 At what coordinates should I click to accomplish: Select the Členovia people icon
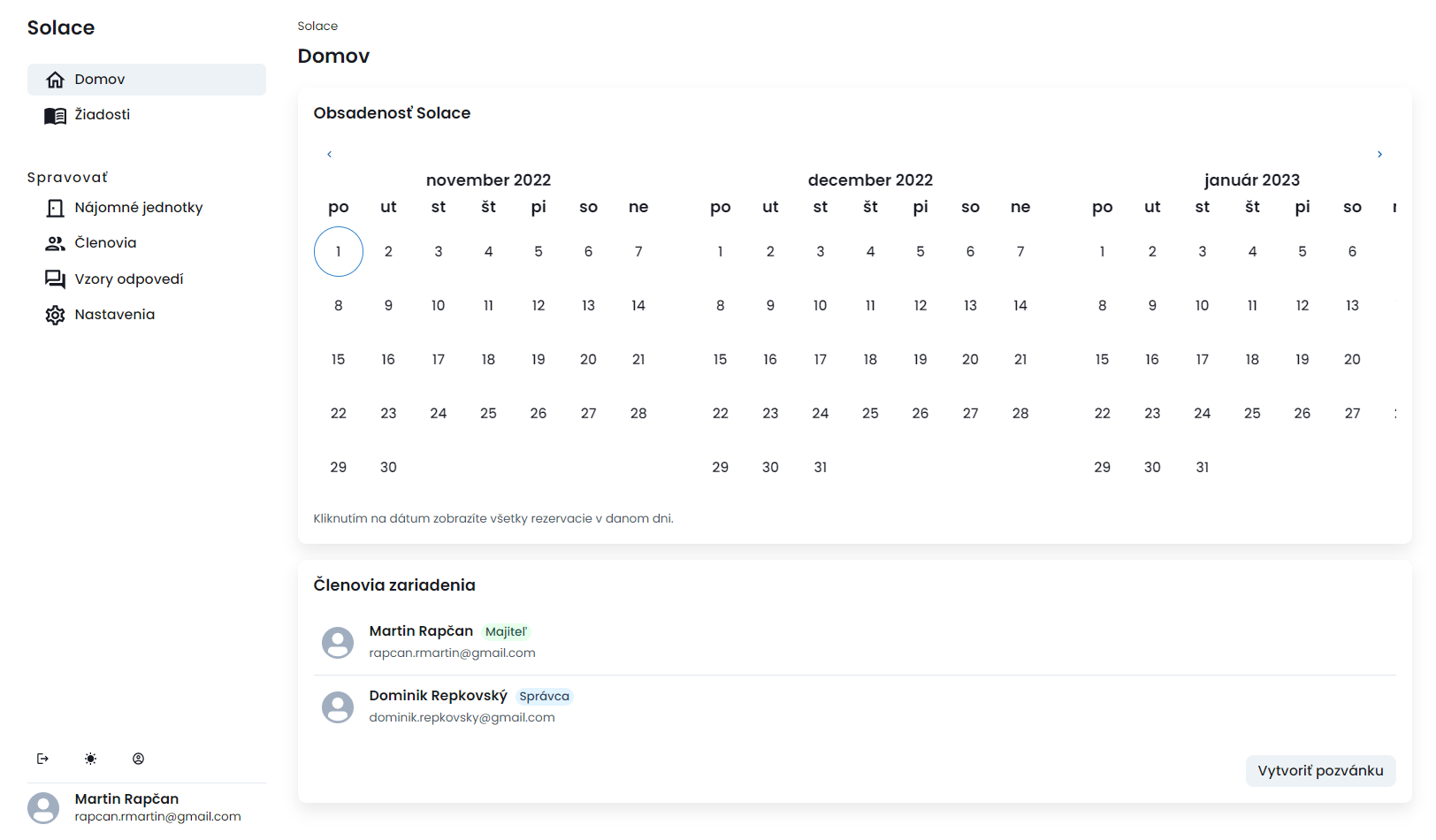coord(55,242)
